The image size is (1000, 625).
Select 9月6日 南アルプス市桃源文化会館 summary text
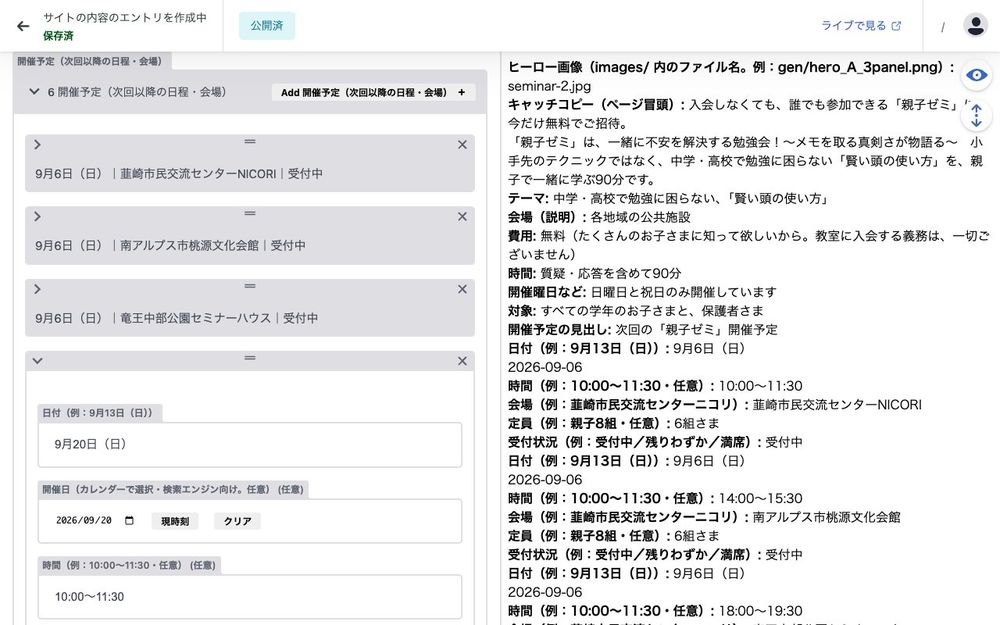170,246
